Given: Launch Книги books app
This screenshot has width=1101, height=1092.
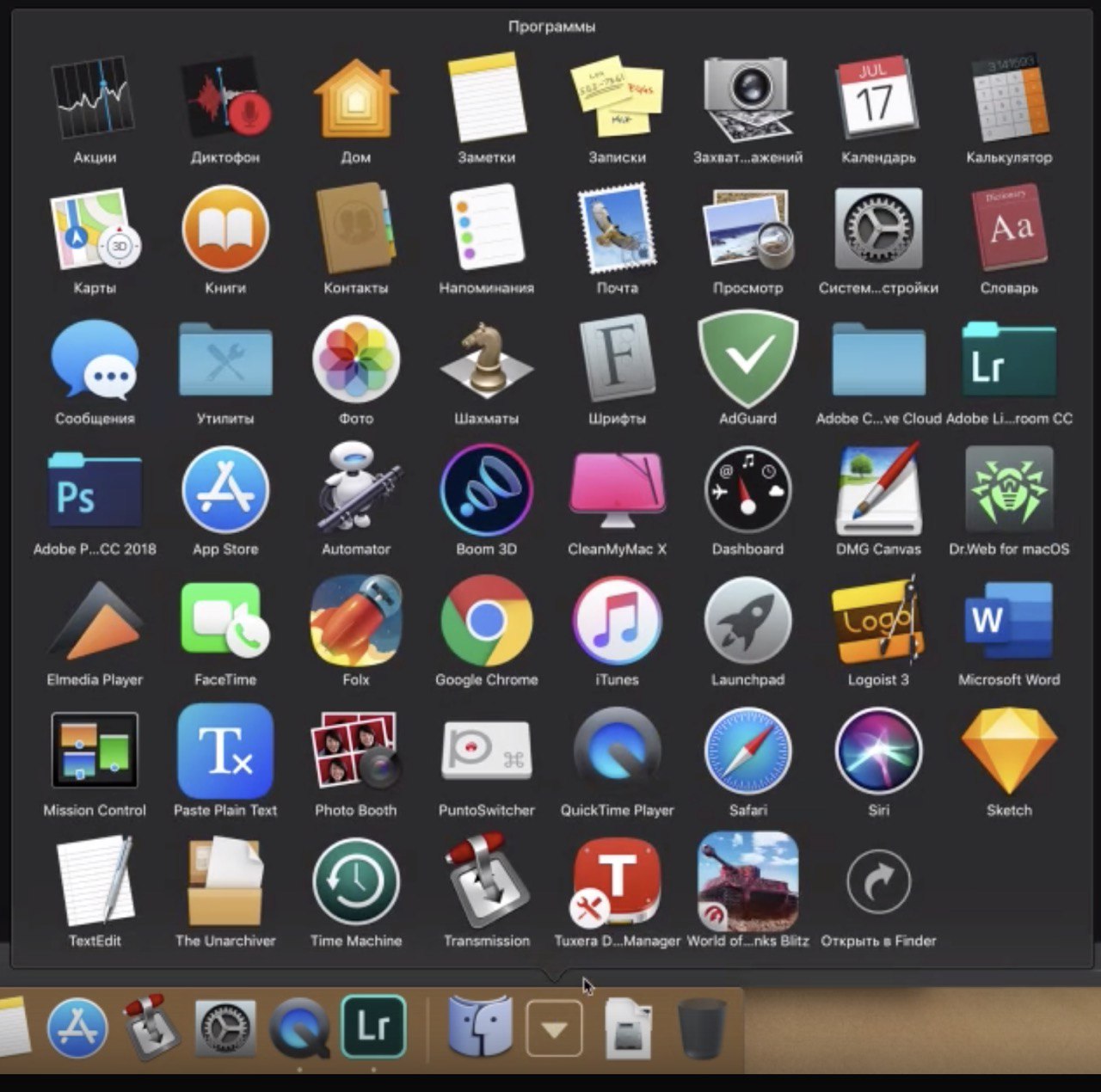Looking at the screenshot, I should (225, 229).
